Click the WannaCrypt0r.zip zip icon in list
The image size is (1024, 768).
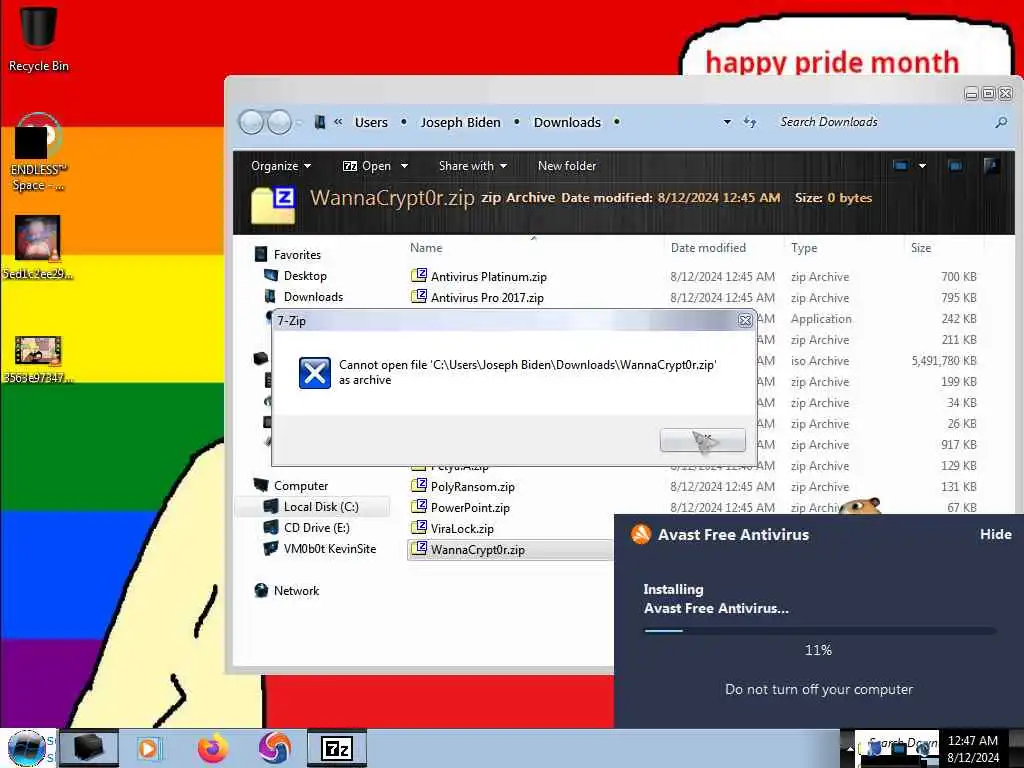click(419, 549)
